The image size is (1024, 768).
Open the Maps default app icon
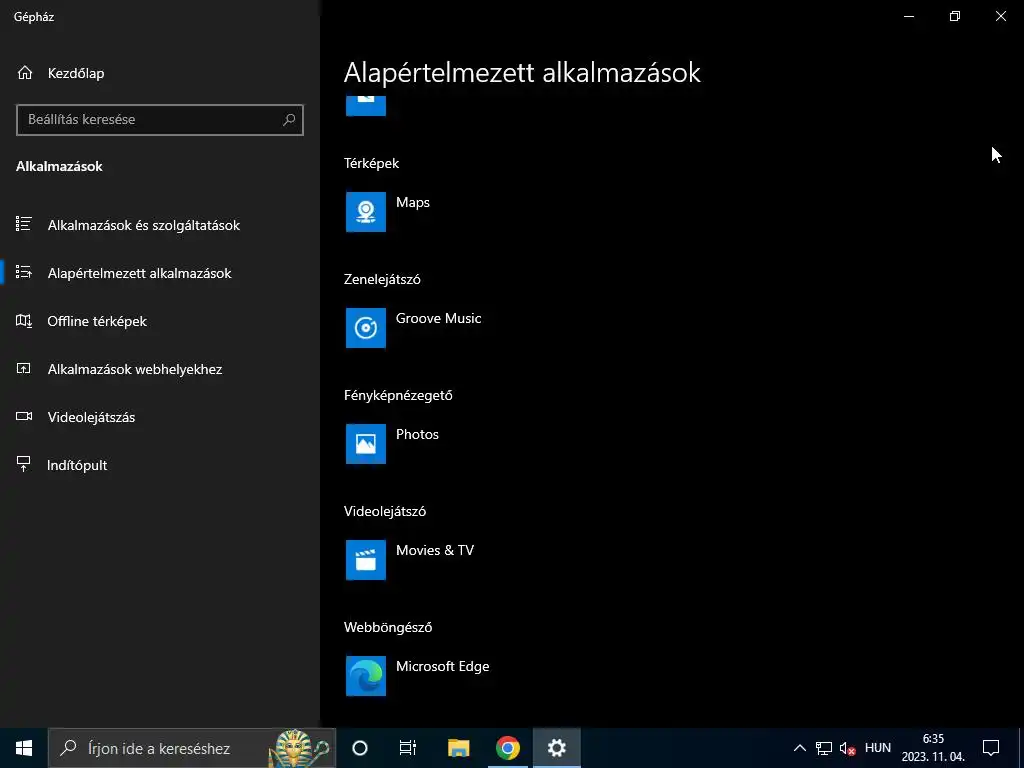(366, 212)
